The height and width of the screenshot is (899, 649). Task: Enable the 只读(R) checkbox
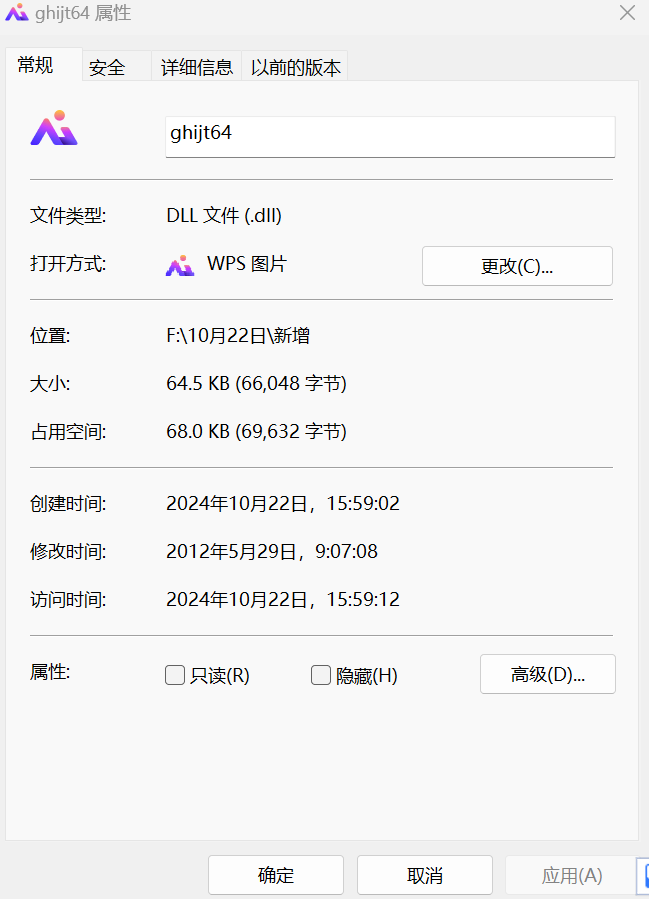pos(175,675)
